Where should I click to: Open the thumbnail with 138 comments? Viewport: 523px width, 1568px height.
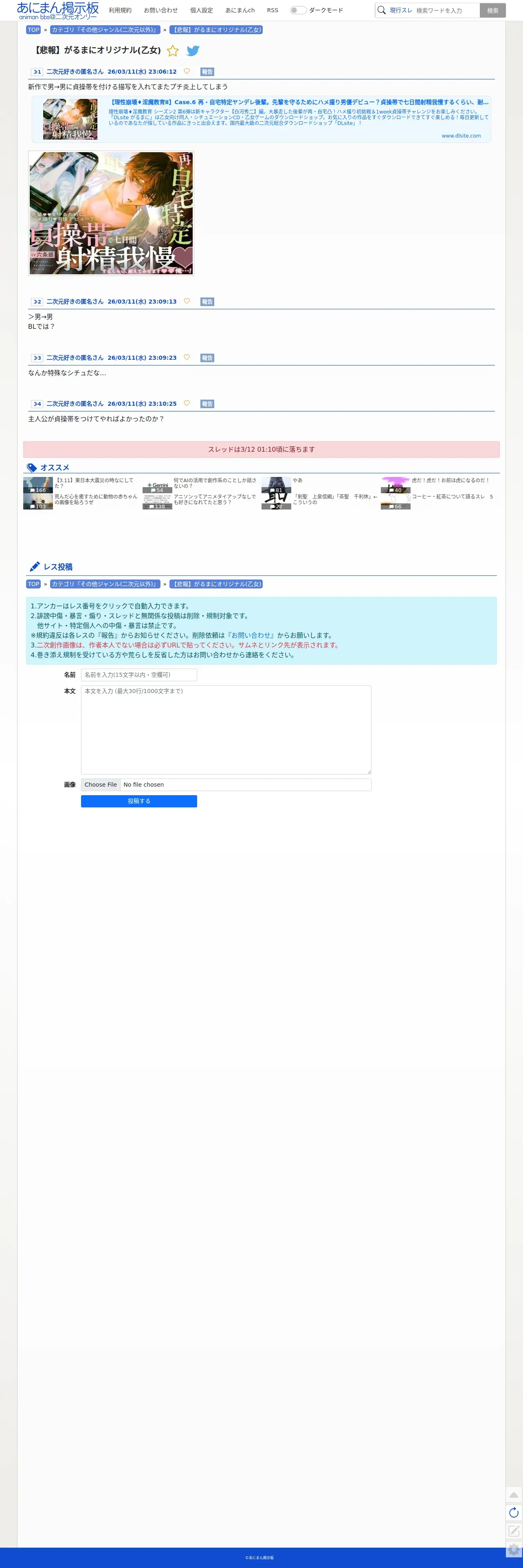[157, 501]
